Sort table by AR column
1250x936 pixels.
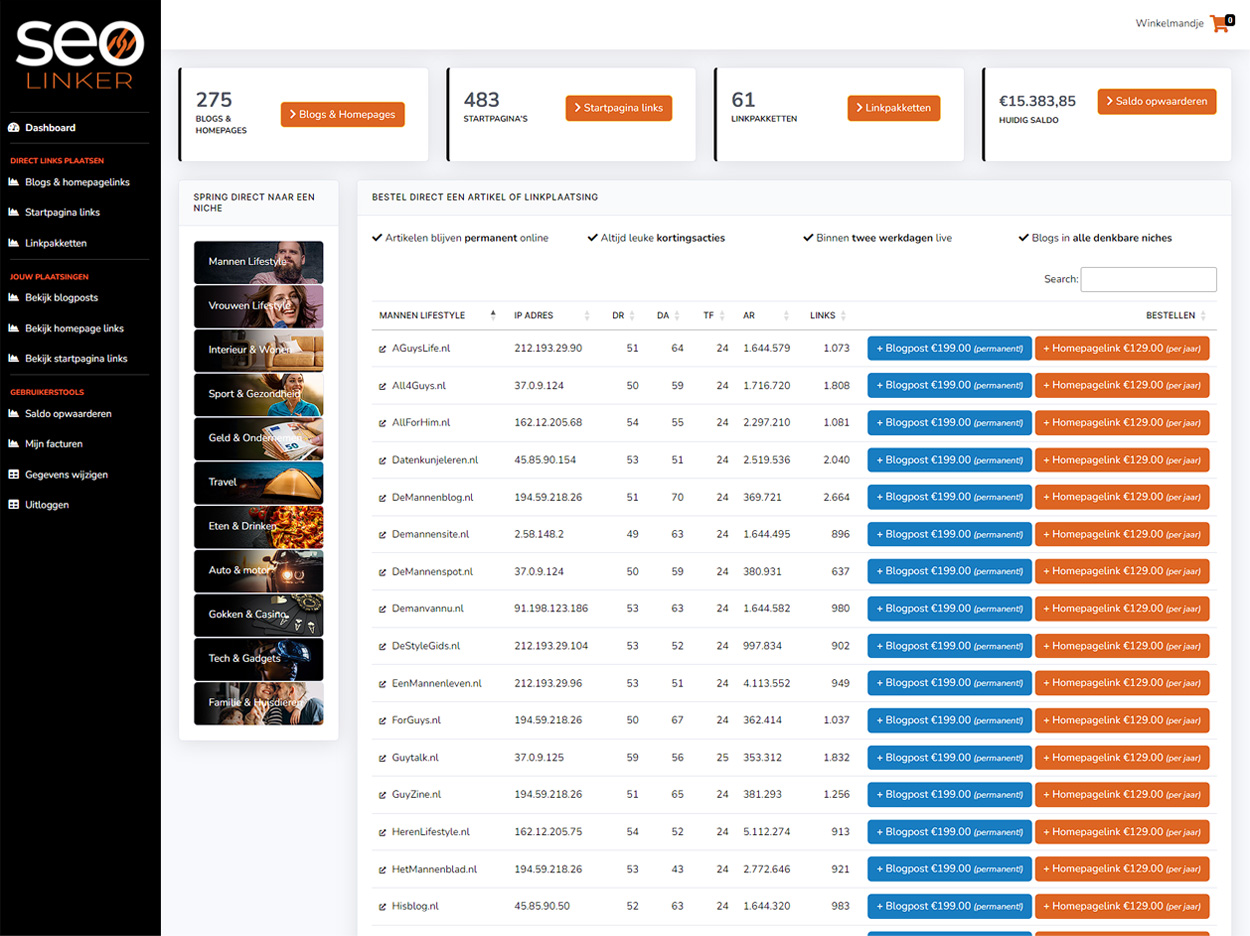pyautogui.click(x=767, y=315)
